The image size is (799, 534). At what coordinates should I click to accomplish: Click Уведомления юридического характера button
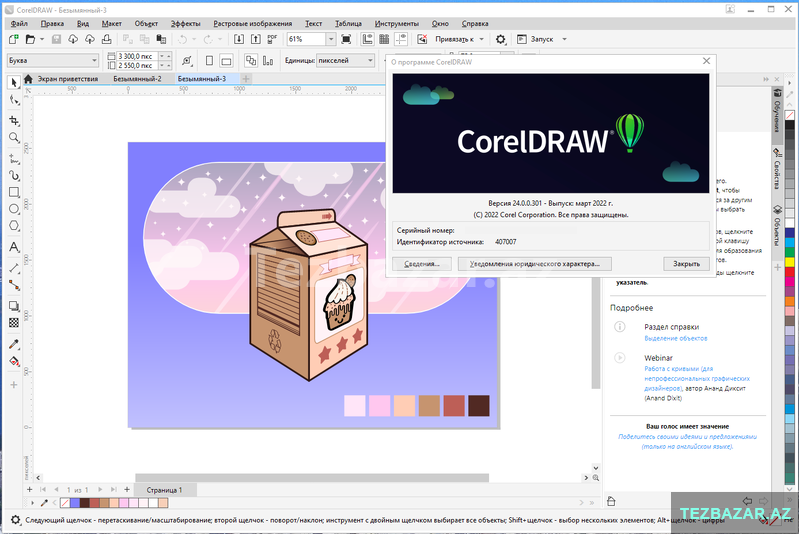click(x=535, y=264)
